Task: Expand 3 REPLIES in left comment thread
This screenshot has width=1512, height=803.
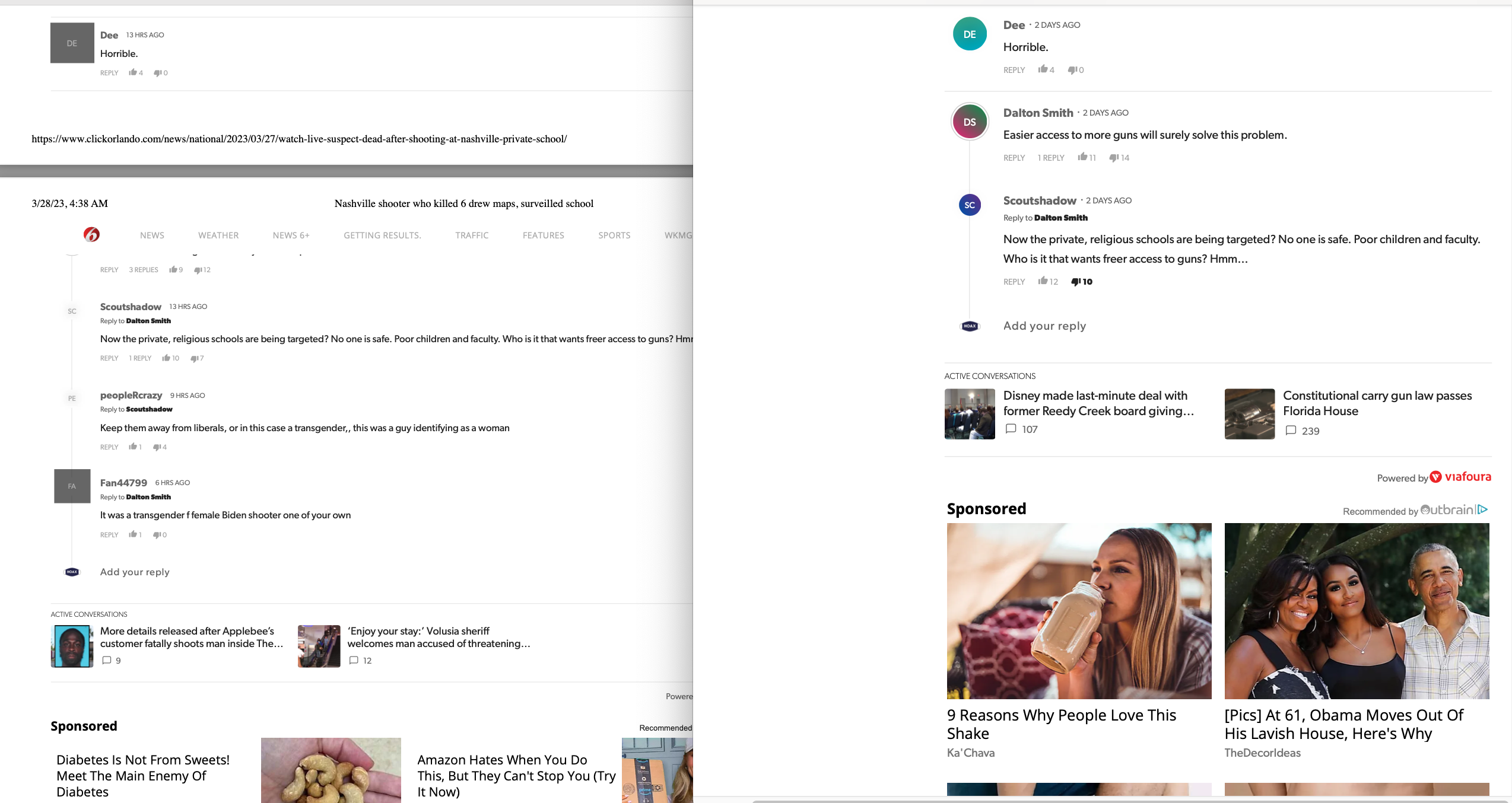Action: pos(144,270)
